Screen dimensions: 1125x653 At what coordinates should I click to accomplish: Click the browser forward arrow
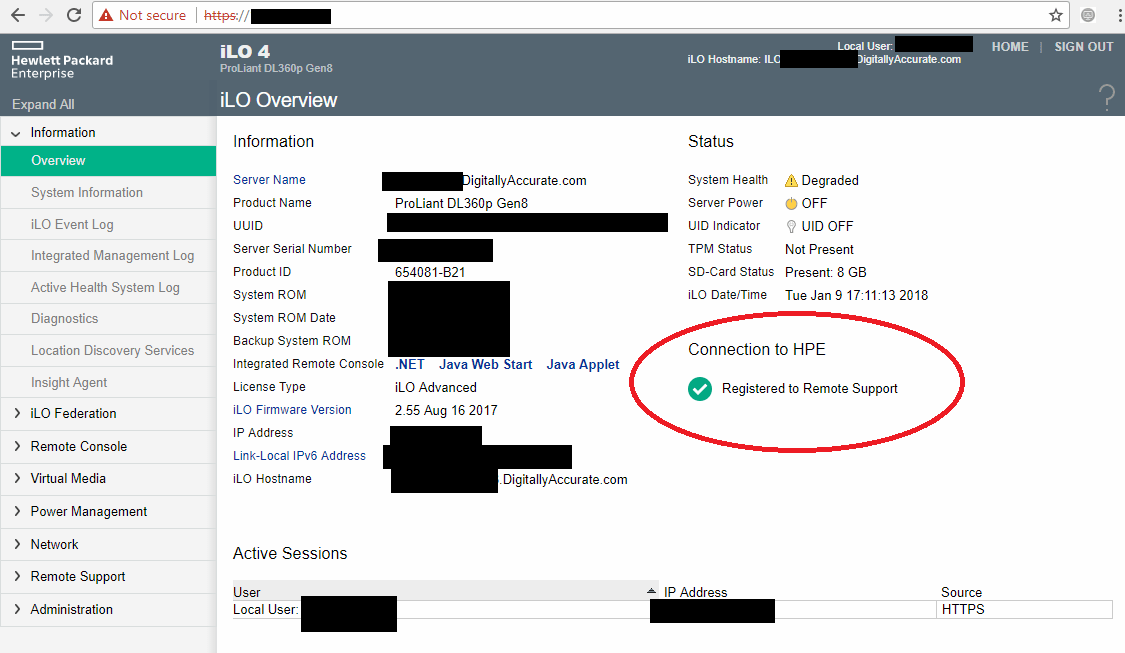[46, 15]
